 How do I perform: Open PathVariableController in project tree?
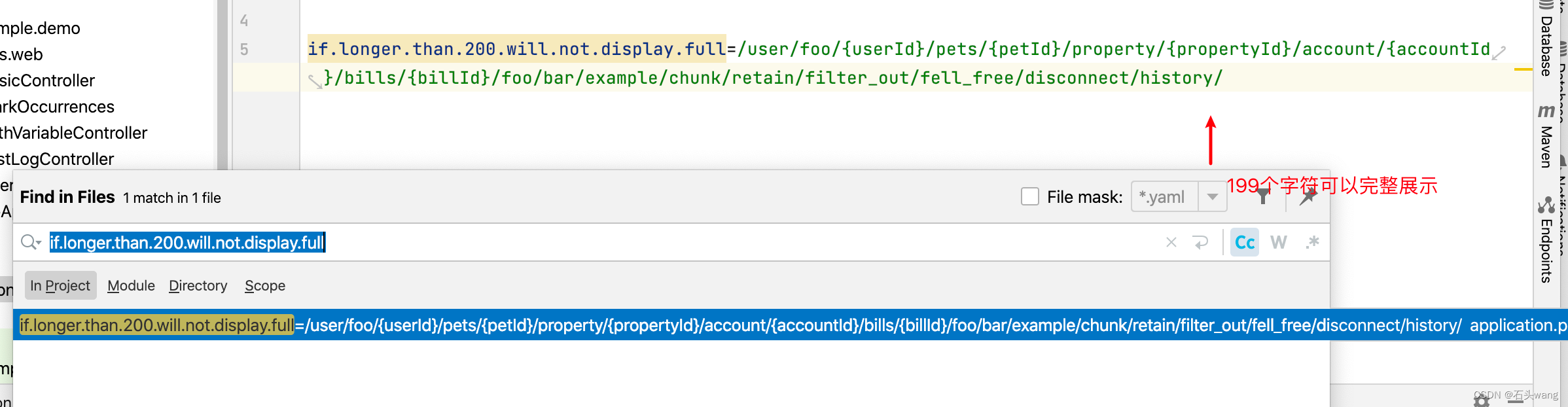pyautogui.click(x=73, y=133)
